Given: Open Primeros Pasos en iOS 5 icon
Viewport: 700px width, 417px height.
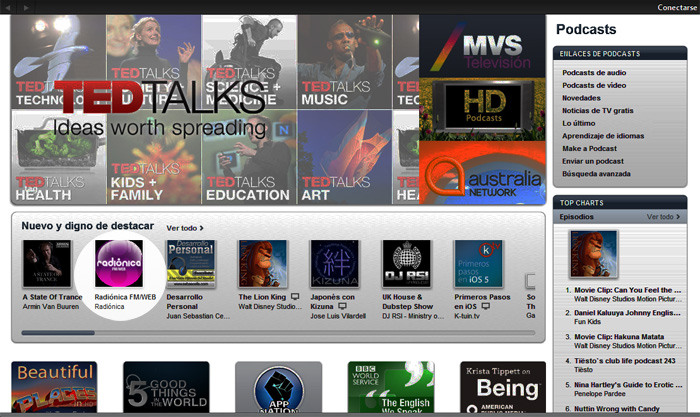Looking at the screenshot, I should click(478, 264).
